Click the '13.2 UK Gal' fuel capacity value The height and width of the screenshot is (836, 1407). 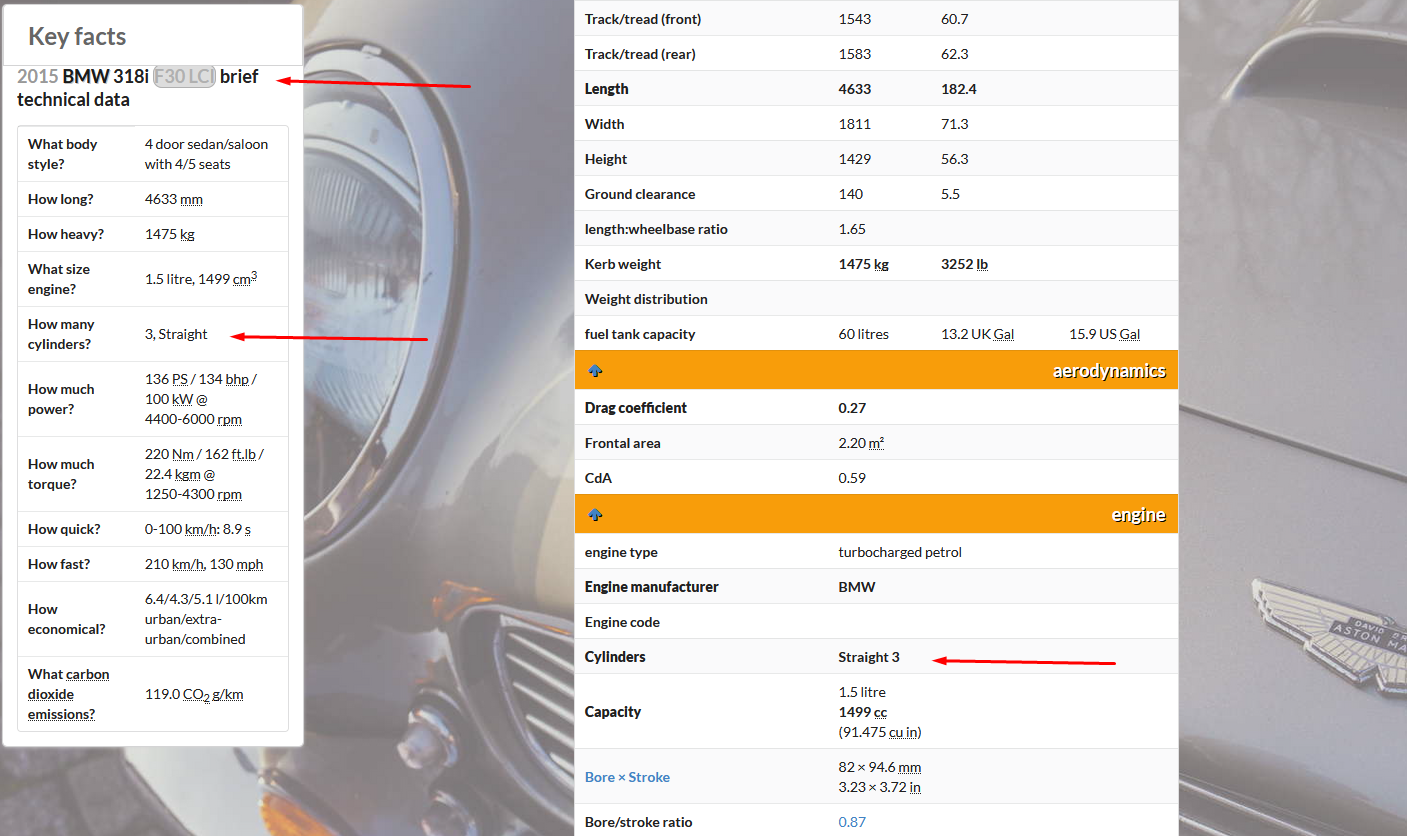(x=978, y=334)
